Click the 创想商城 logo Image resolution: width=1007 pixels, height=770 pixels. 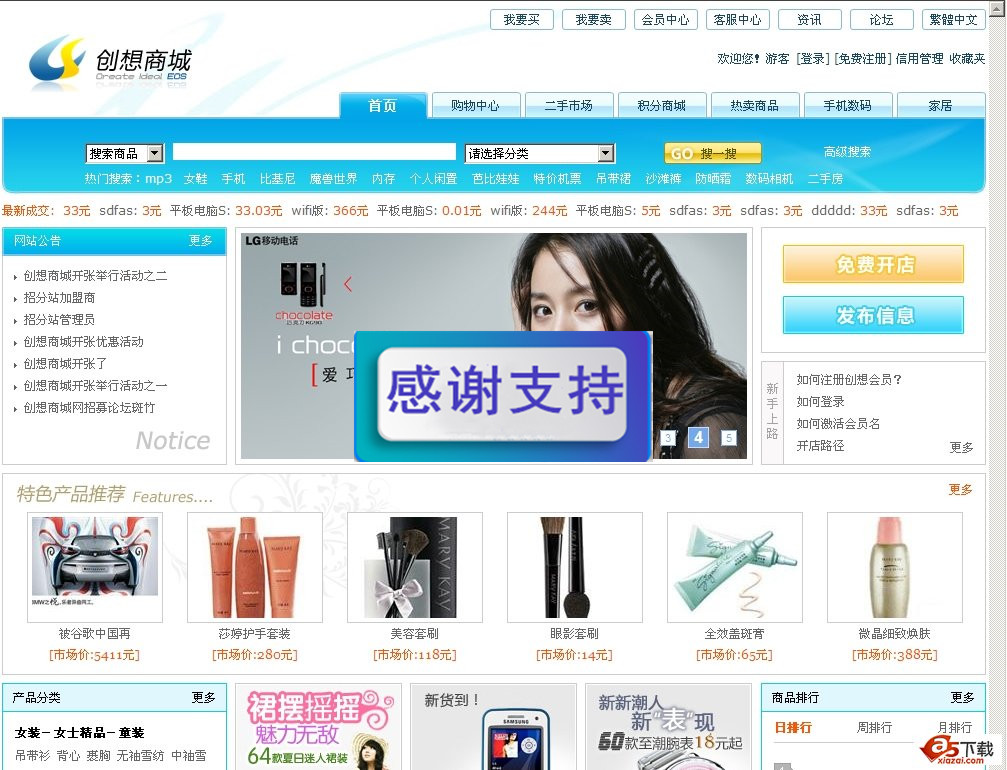tap(110, 62)
